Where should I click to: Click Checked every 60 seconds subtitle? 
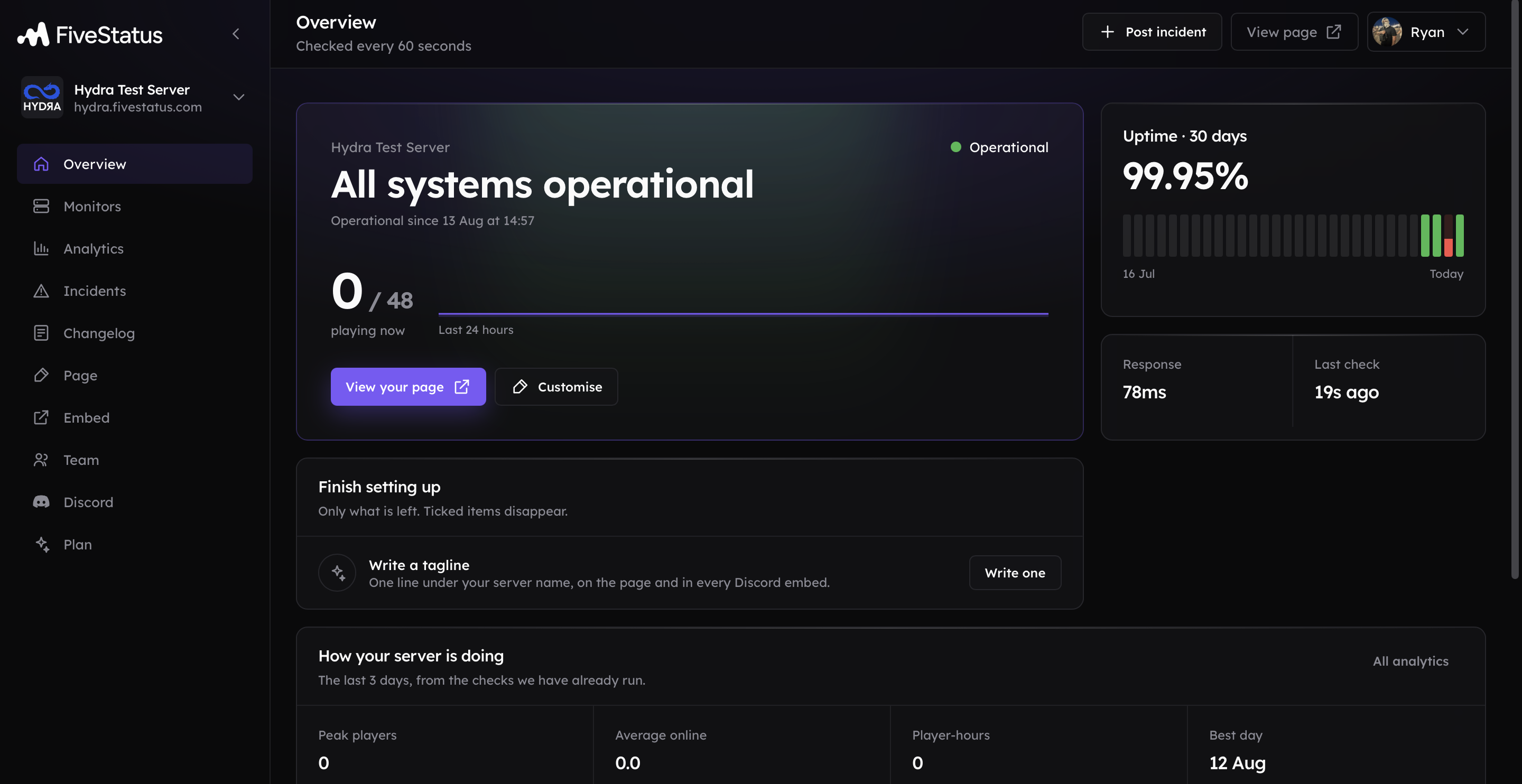click(x=384, y=46)
